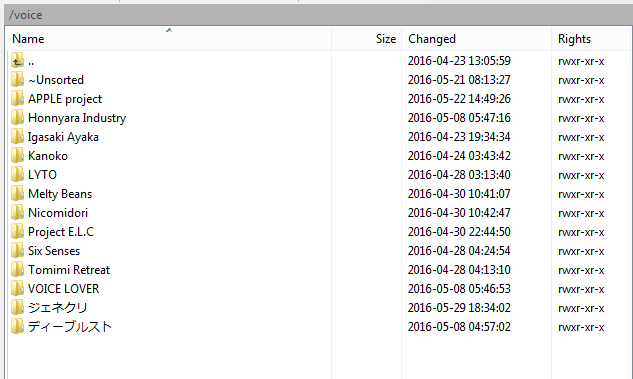Click the Kanoko folder icon

pyautogui.click(x=17, y=156)
